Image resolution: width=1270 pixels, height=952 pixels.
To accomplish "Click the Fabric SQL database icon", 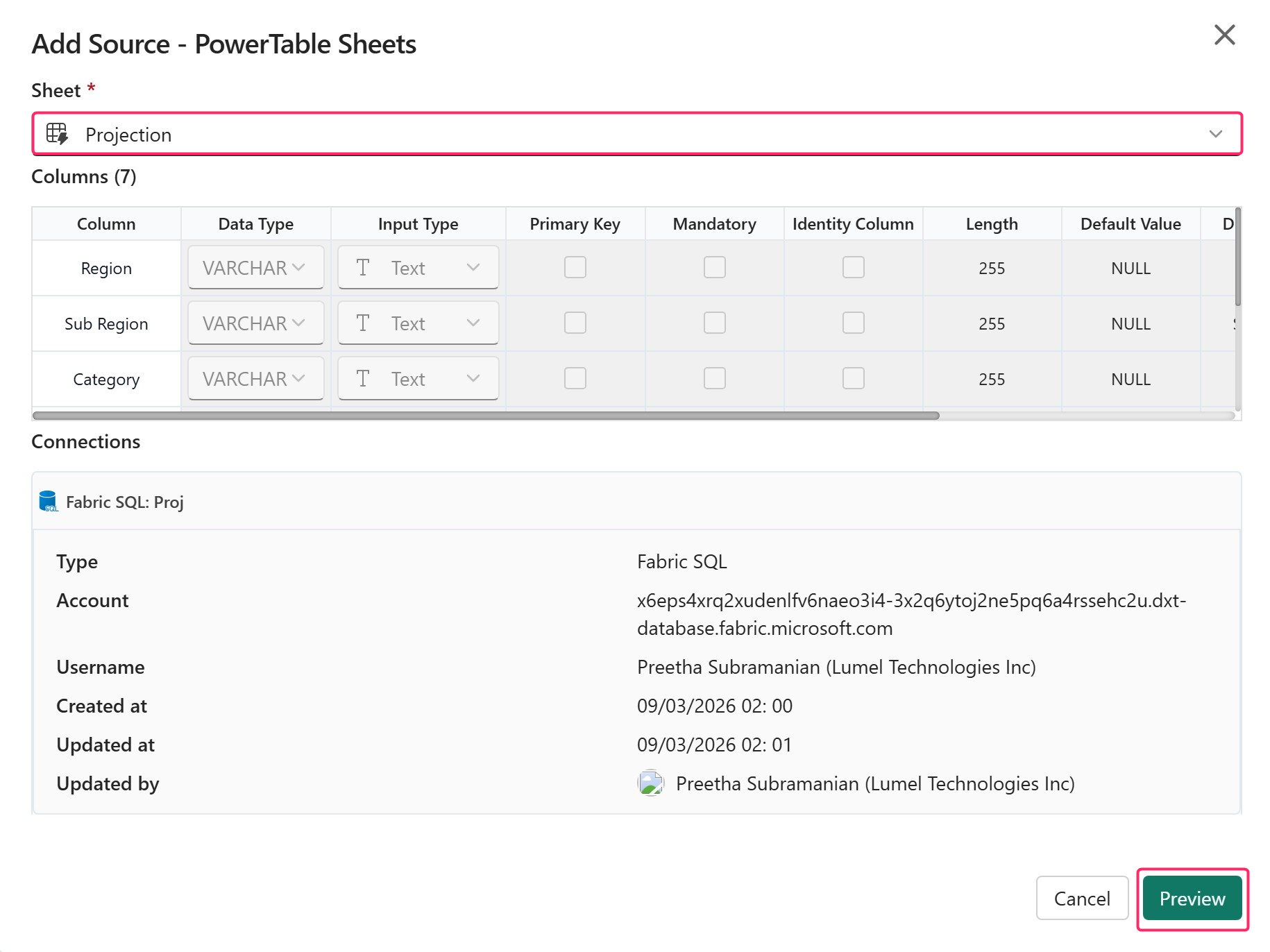I will (x=48, y=501).
